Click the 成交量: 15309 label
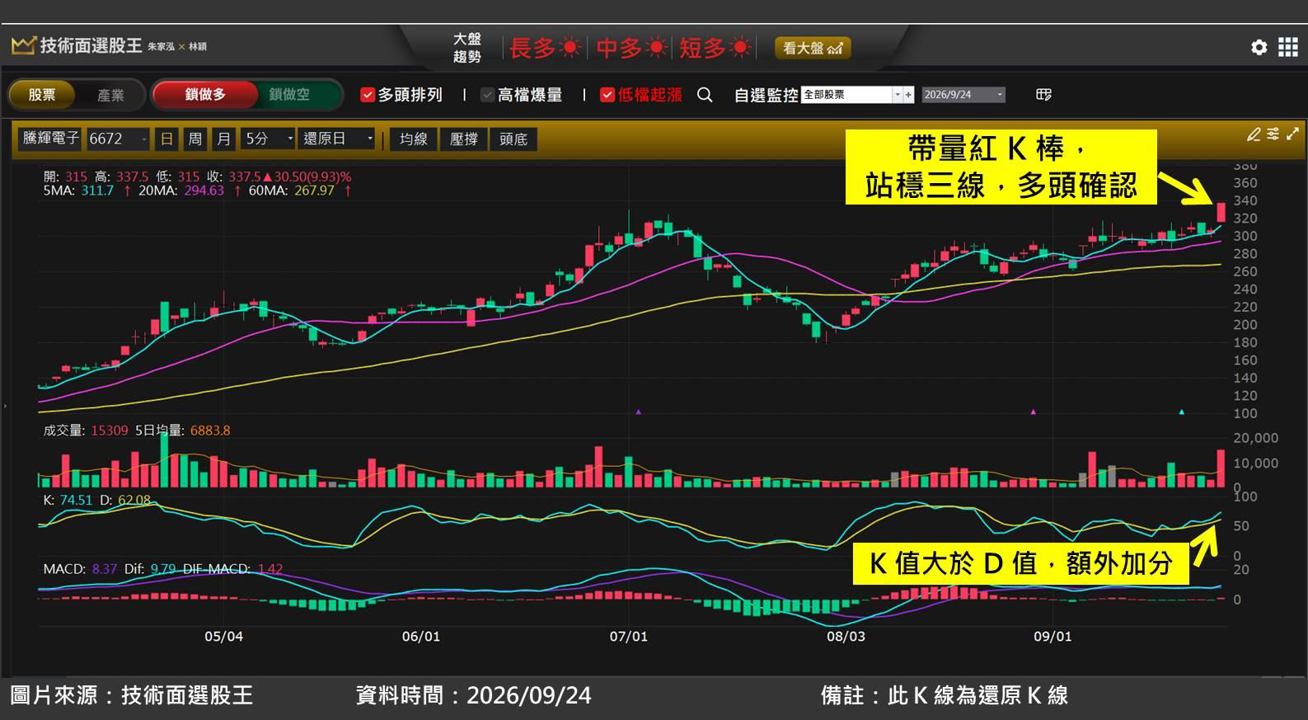 pyautogui.click(x=85, y=430)
